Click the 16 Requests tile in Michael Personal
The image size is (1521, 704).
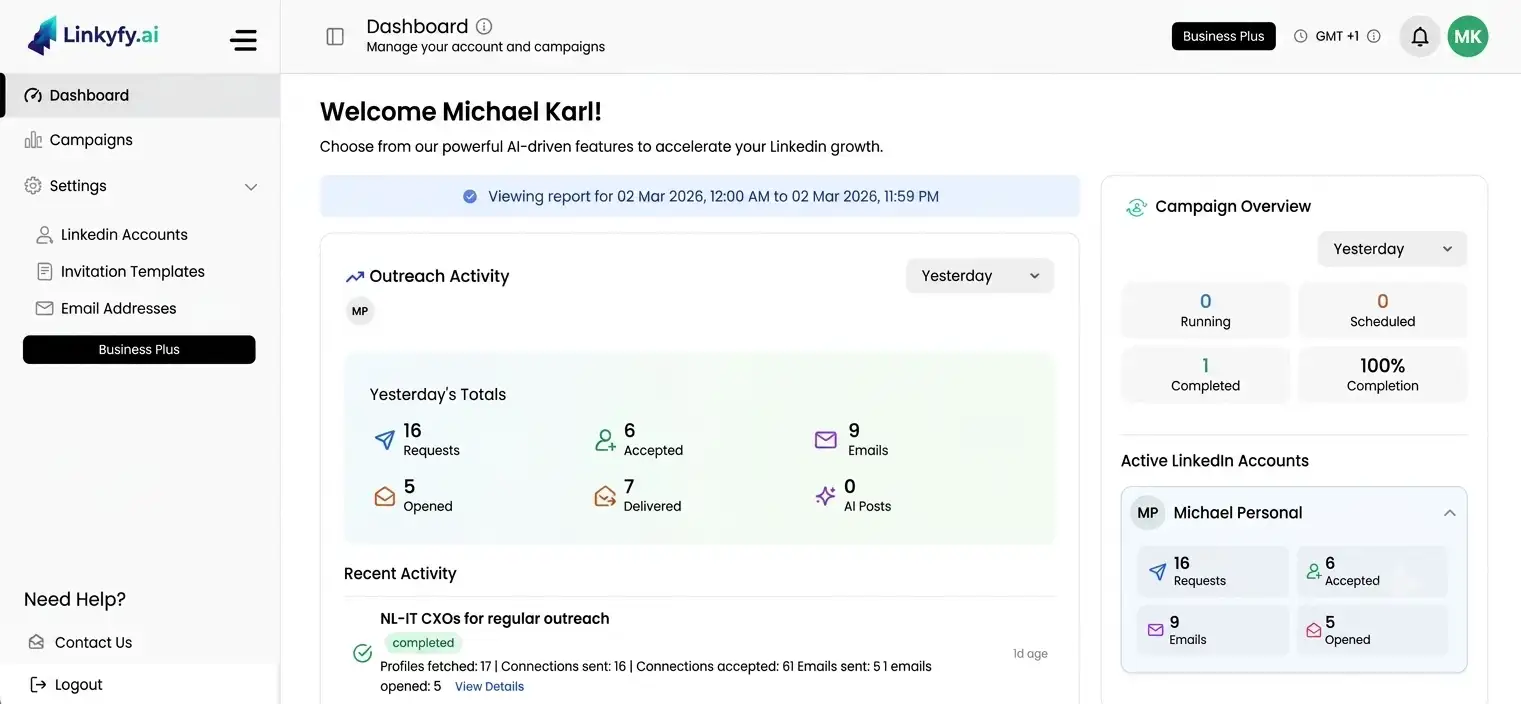pos(1213,571)
